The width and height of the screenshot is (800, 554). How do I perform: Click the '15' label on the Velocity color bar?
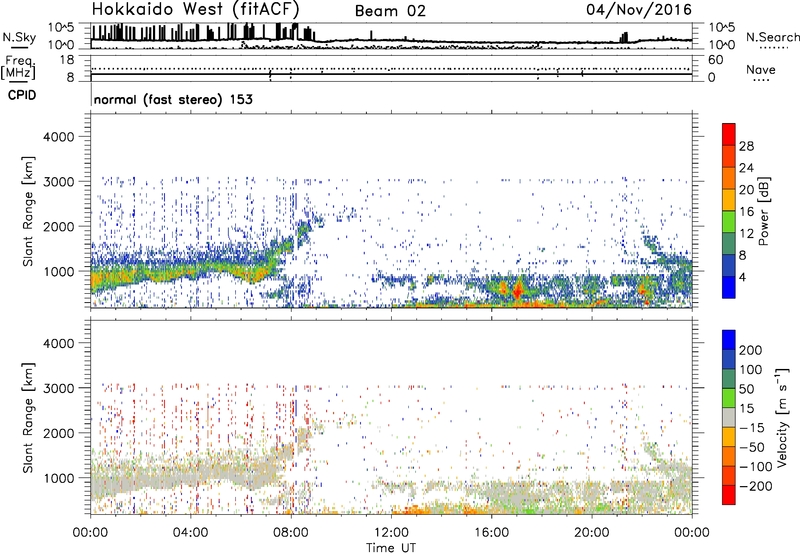(747, 409)
